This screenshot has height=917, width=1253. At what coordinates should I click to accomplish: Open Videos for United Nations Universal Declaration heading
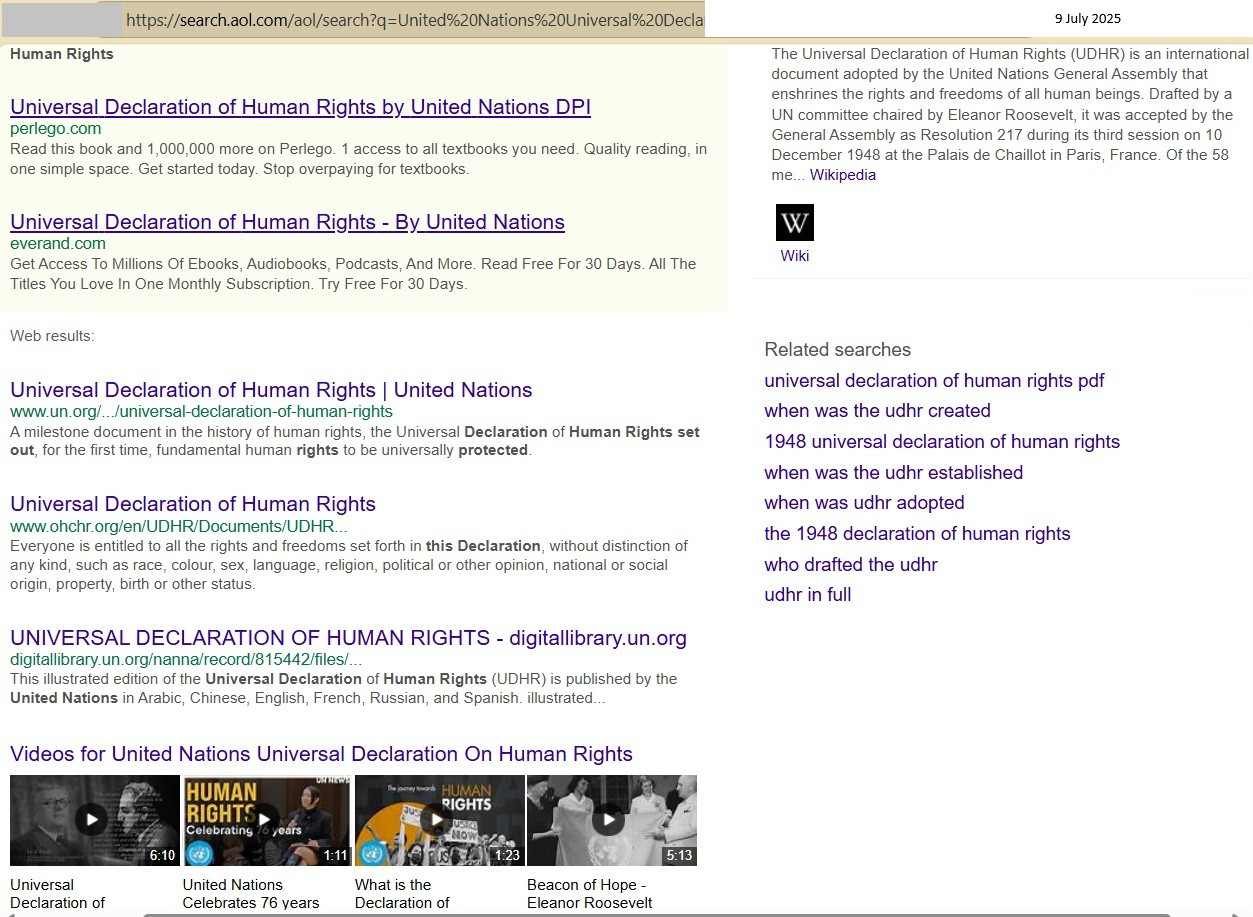pyautogui.click(x=321, y=754)
